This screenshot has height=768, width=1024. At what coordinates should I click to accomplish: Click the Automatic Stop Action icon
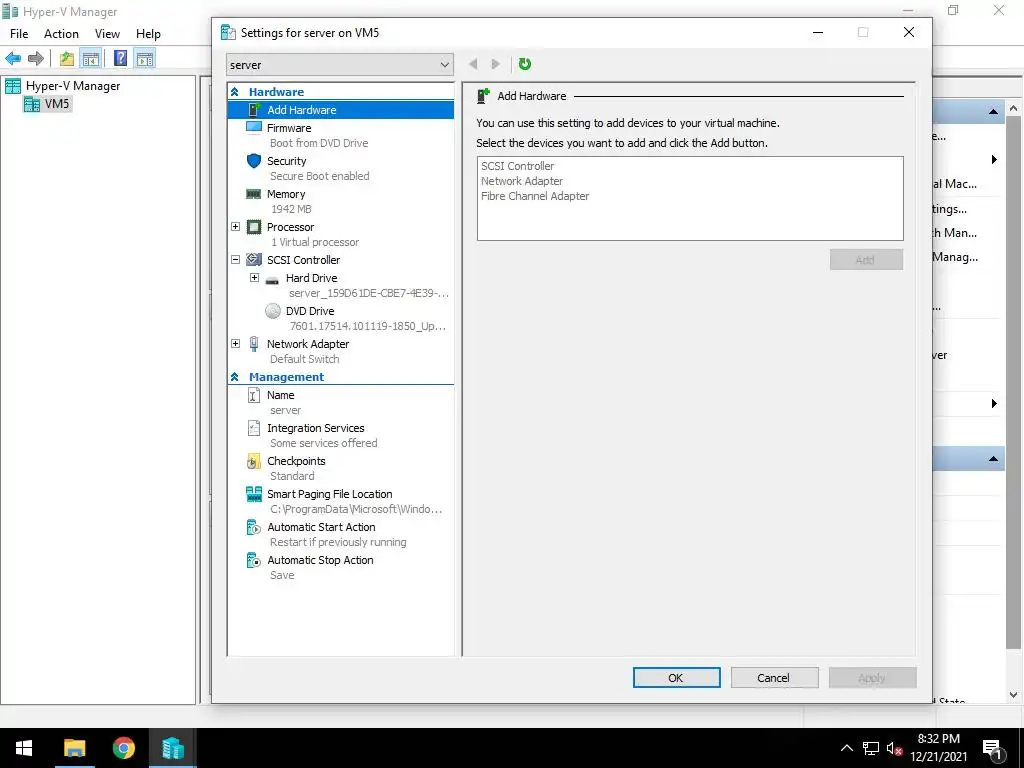(x=253, y=560)
